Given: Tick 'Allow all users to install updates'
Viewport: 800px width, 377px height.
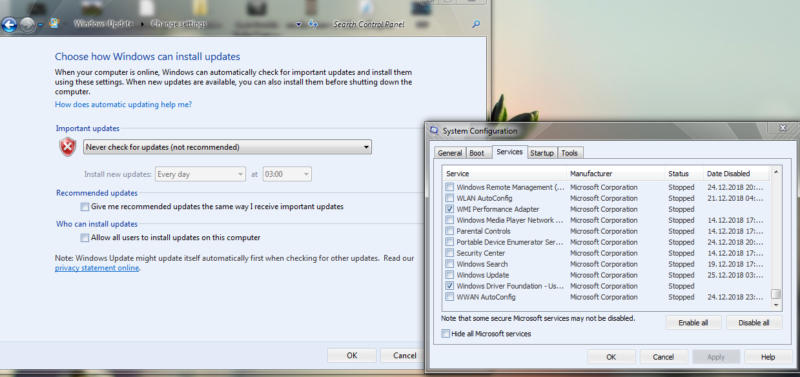Looking at the screenshot, I should click(85, 238).
